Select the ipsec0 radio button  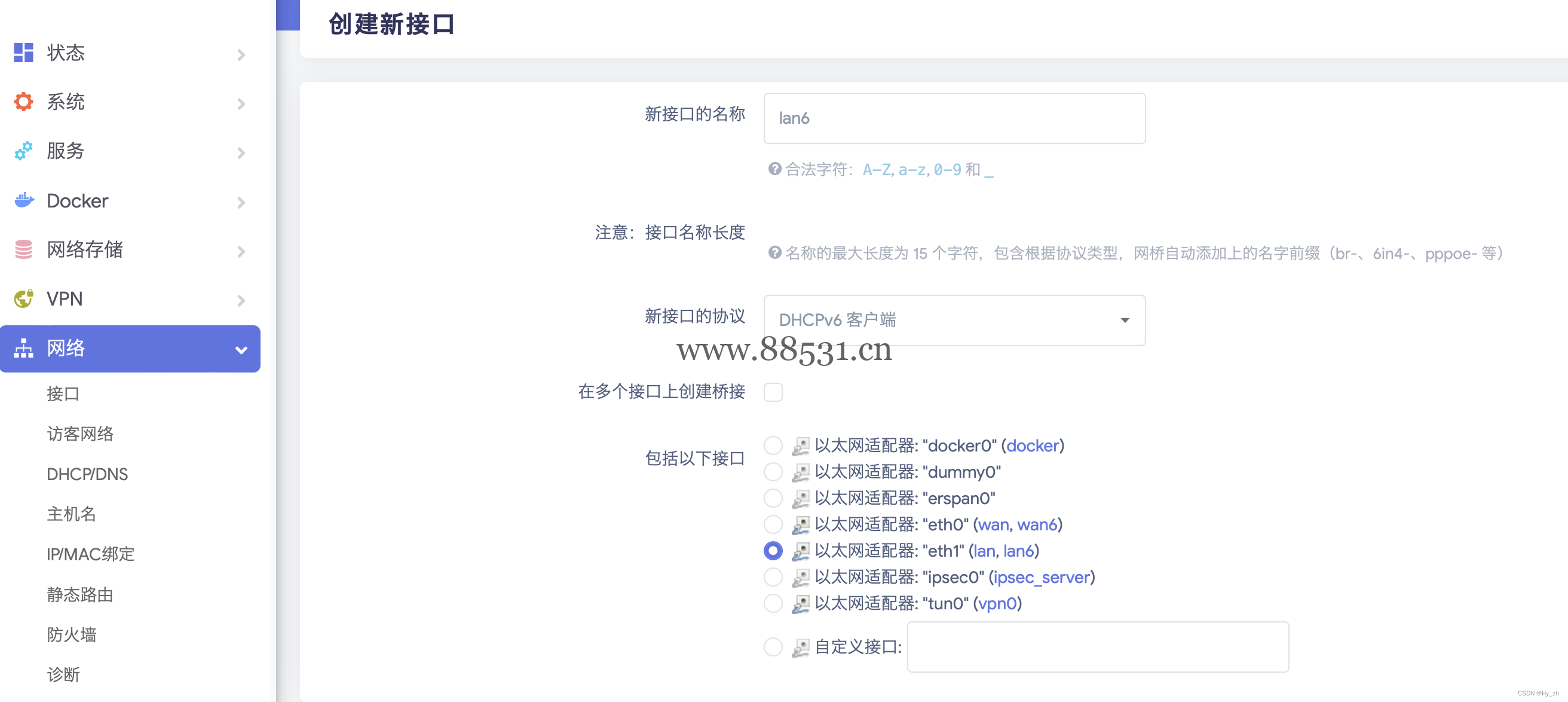(773, 576)
